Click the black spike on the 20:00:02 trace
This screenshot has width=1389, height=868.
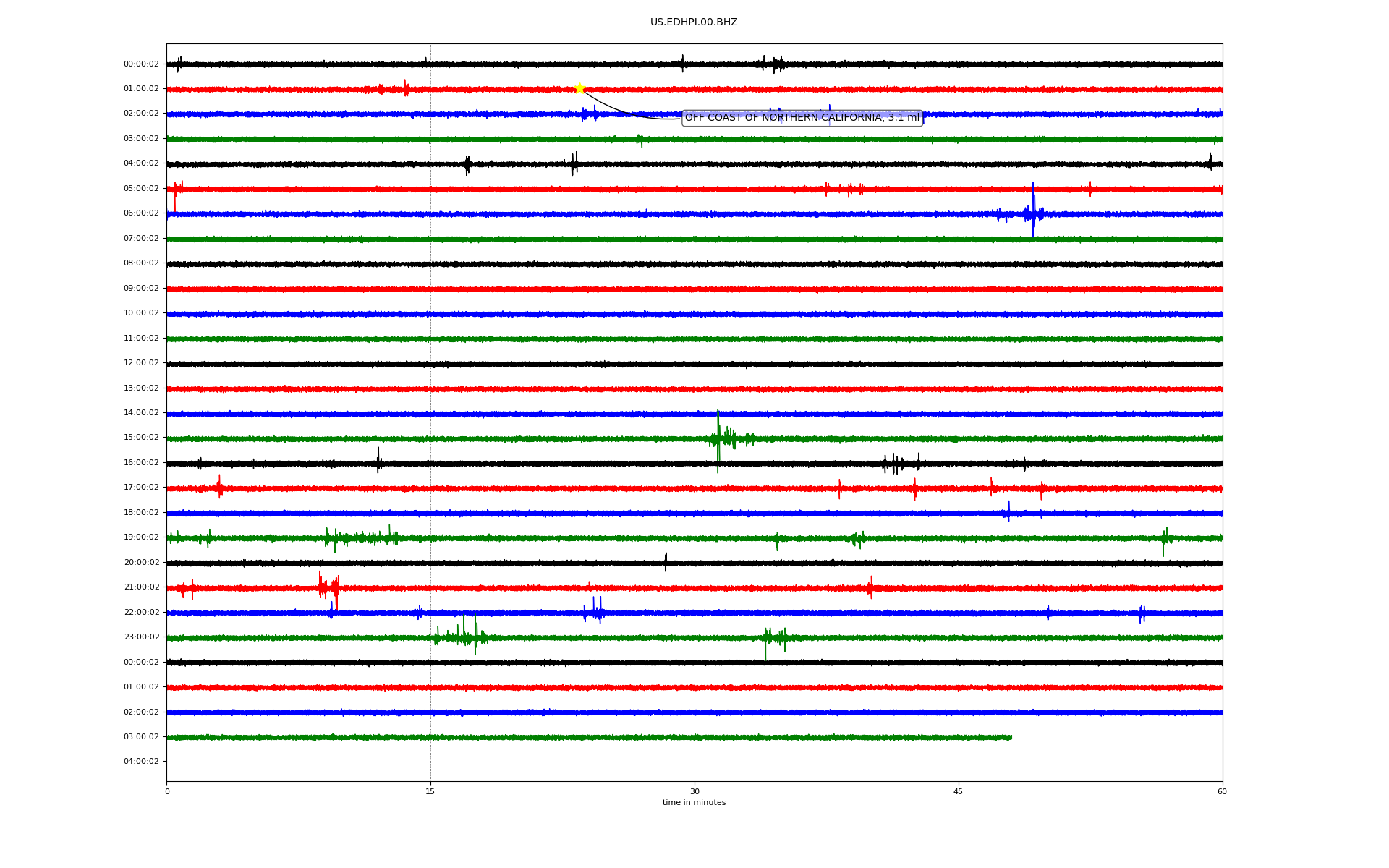[x=666, y=562]
